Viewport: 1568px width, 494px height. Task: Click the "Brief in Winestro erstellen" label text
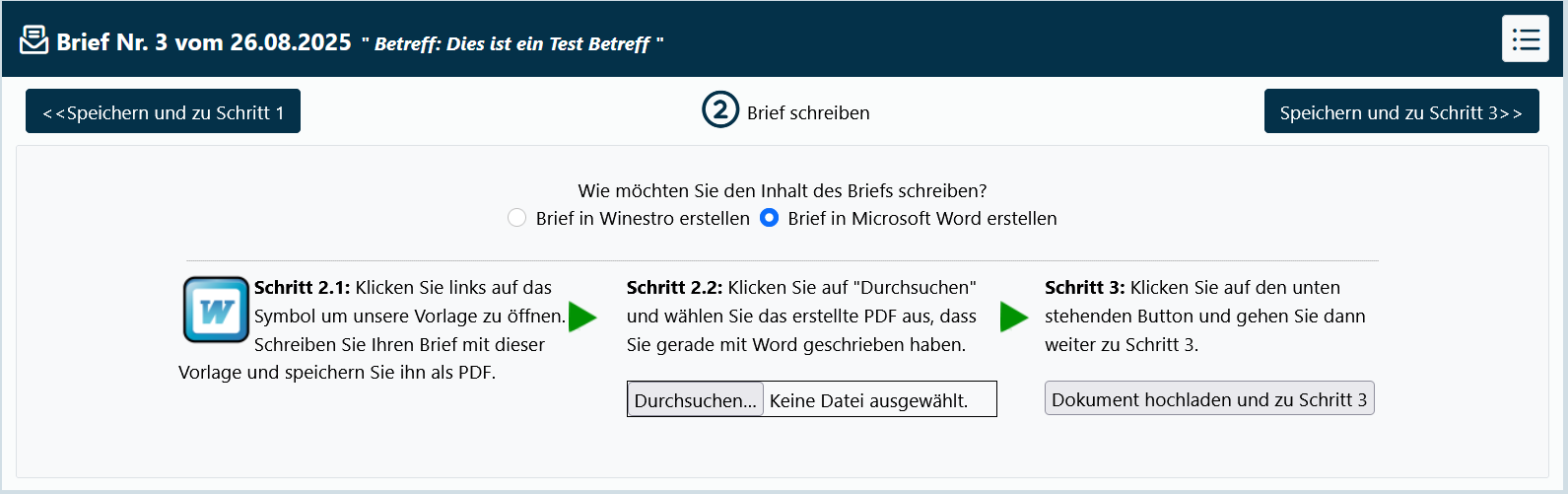tap(643, 219)
